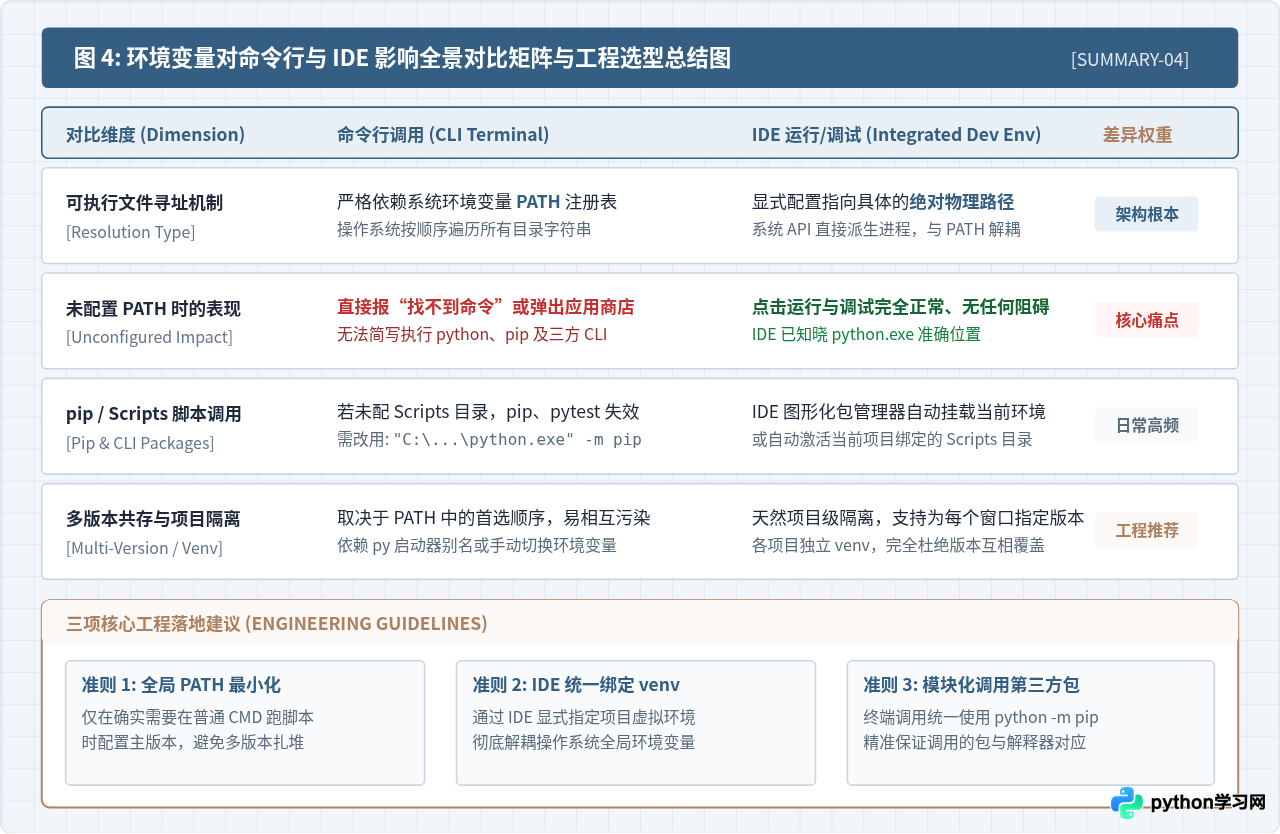
Task: Click text IDE 已知晓 python.exe 准确位置
Action: (x=866, y=334)
